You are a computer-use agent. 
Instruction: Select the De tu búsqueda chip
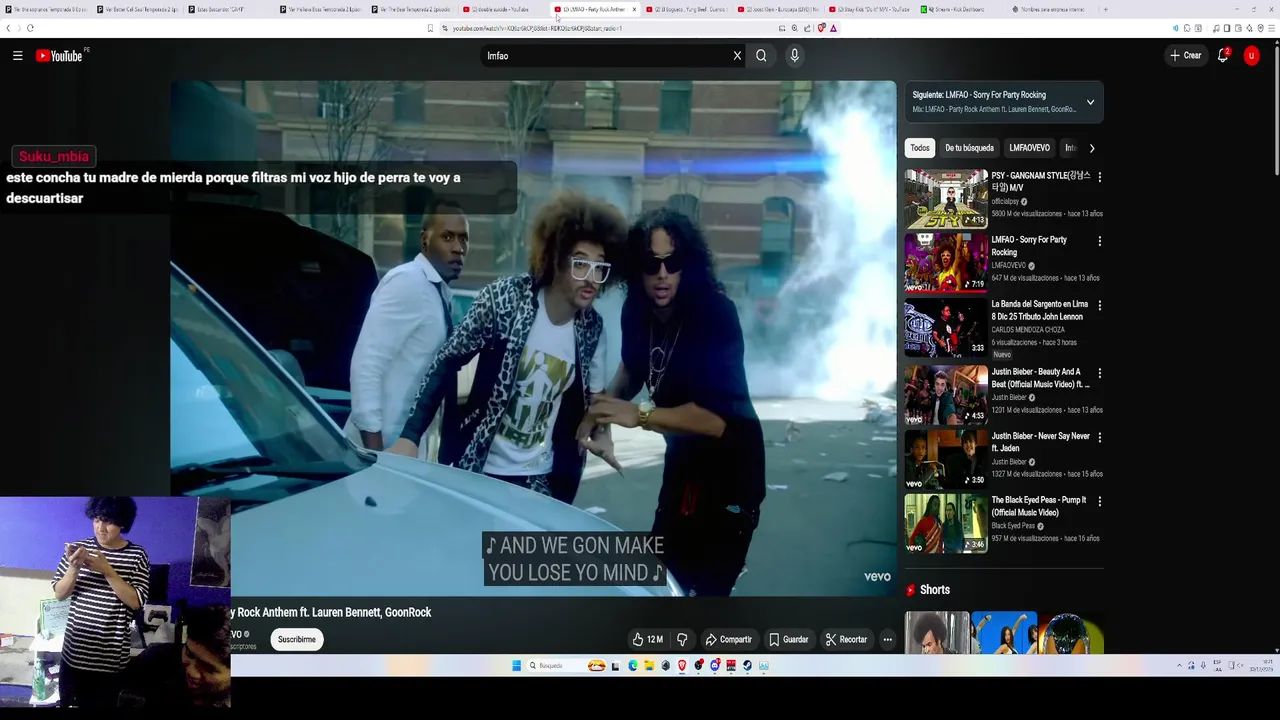click(969, 148)
